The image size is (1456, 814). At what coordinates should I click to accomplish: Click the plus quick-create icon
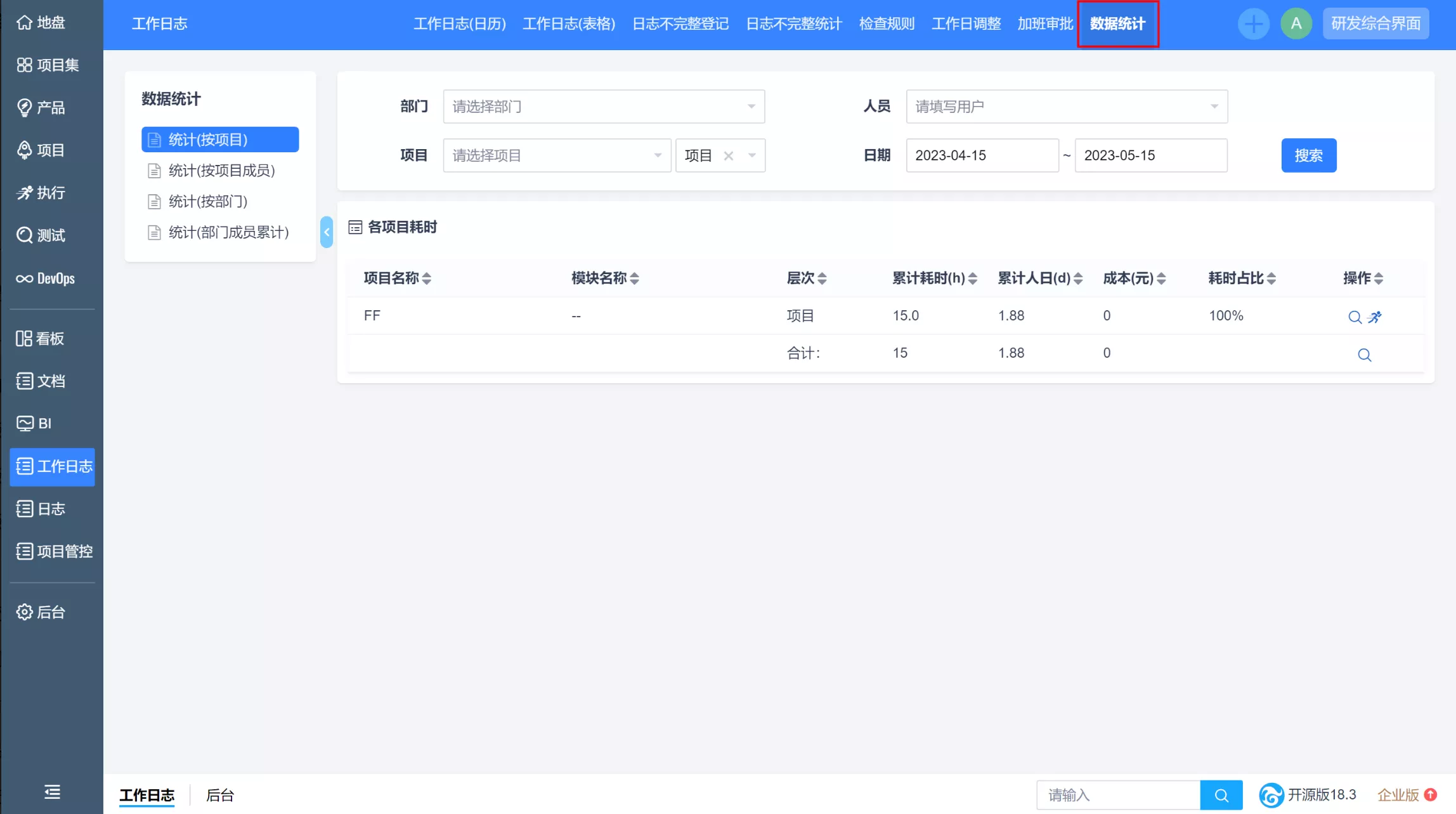pos(1253,24)
